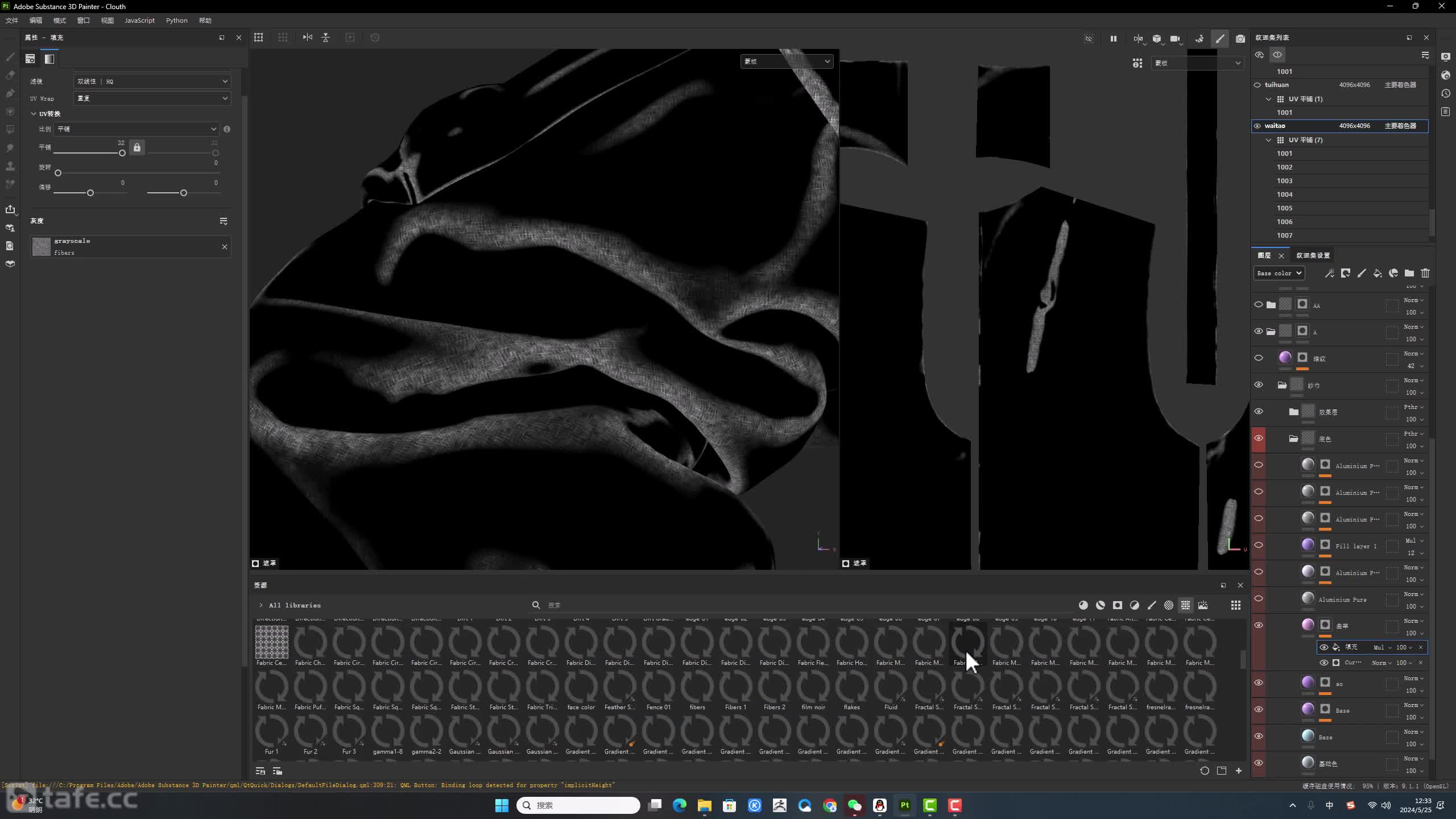Add a mask to layer icon
1456x819 pixels.
pos(1346,273)
